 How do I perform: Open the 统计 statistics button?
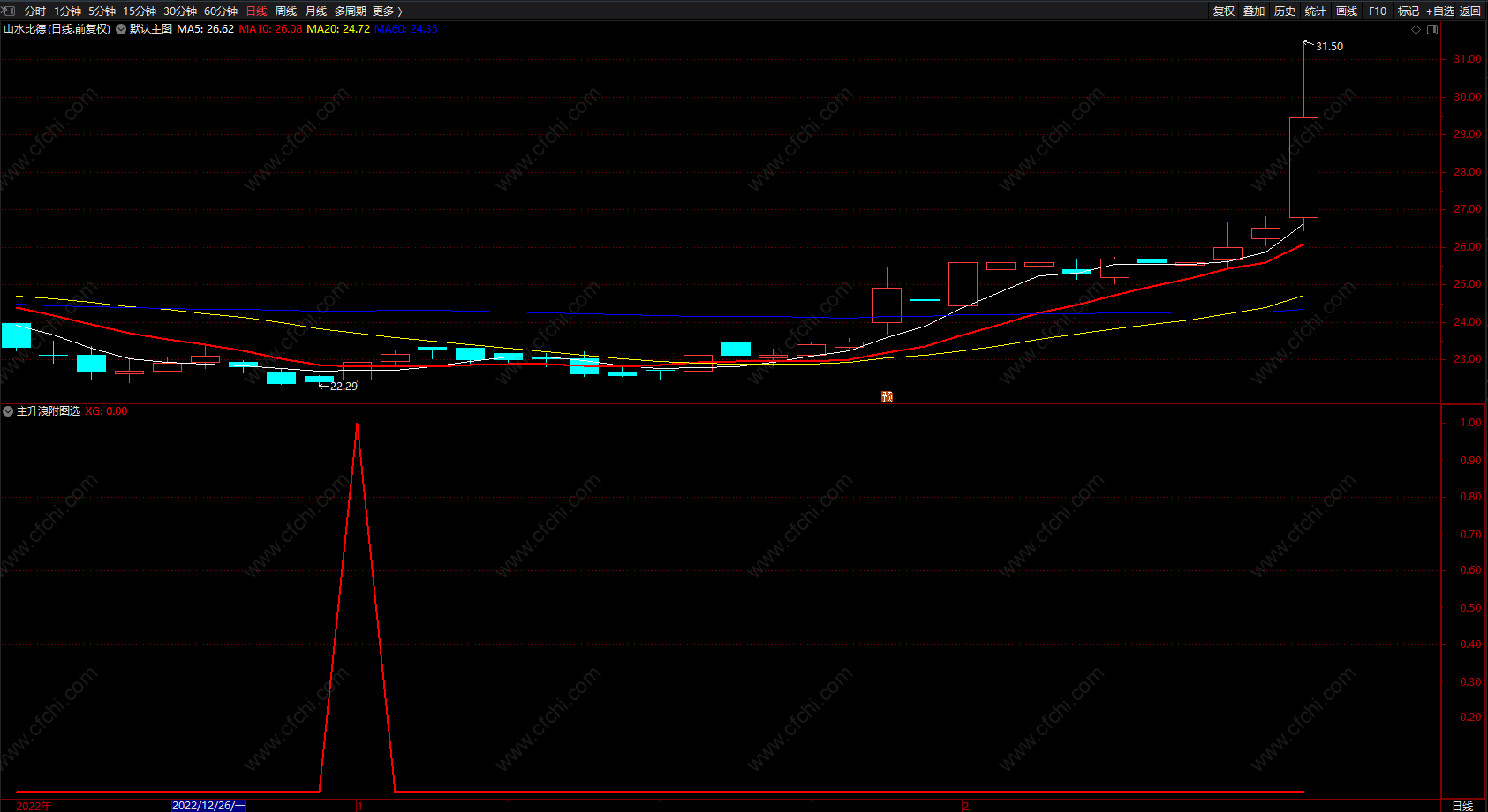pyautogui.click(x=1316, y=11)
